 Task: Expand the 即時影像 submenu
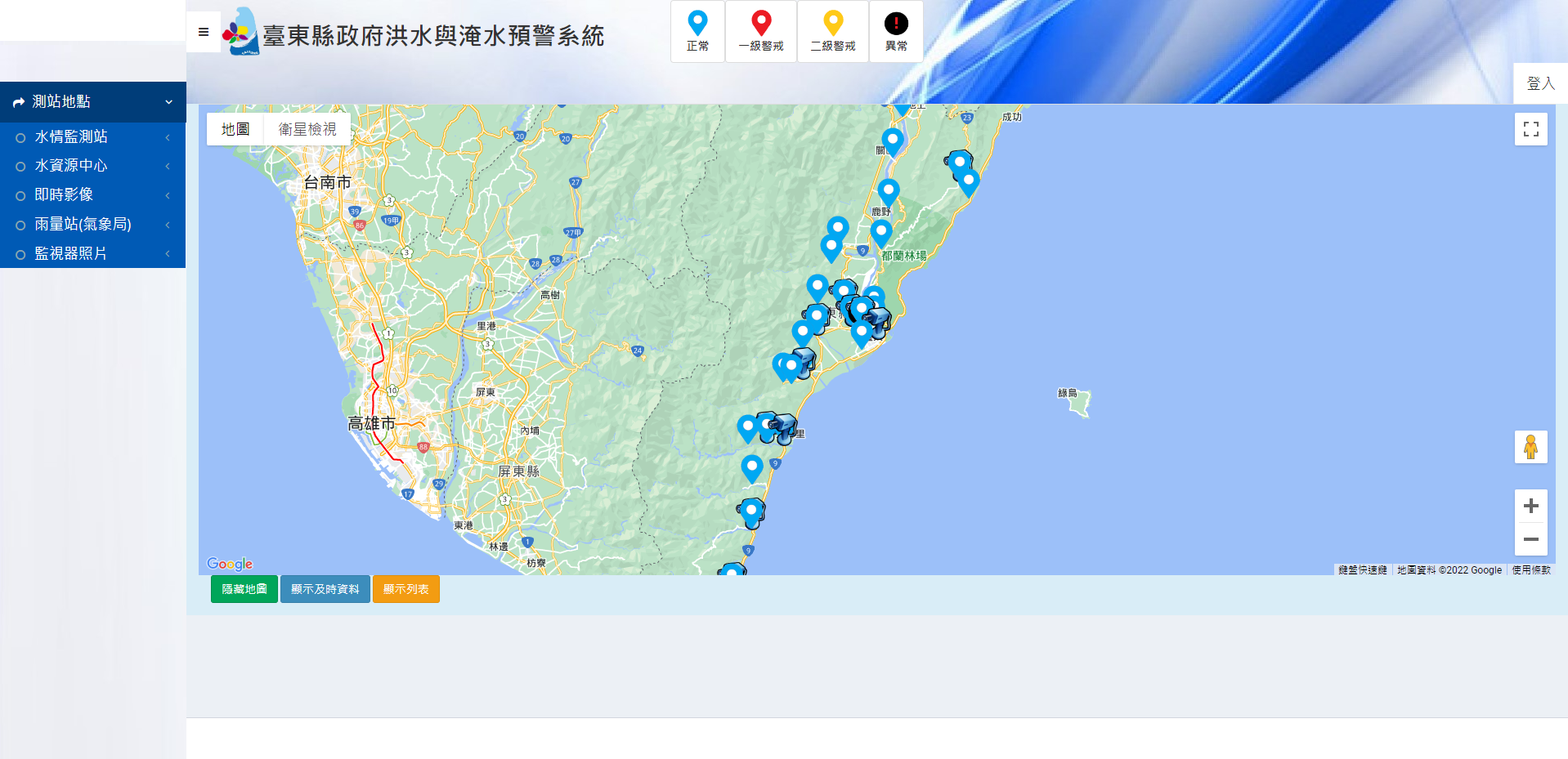point(93,195)
